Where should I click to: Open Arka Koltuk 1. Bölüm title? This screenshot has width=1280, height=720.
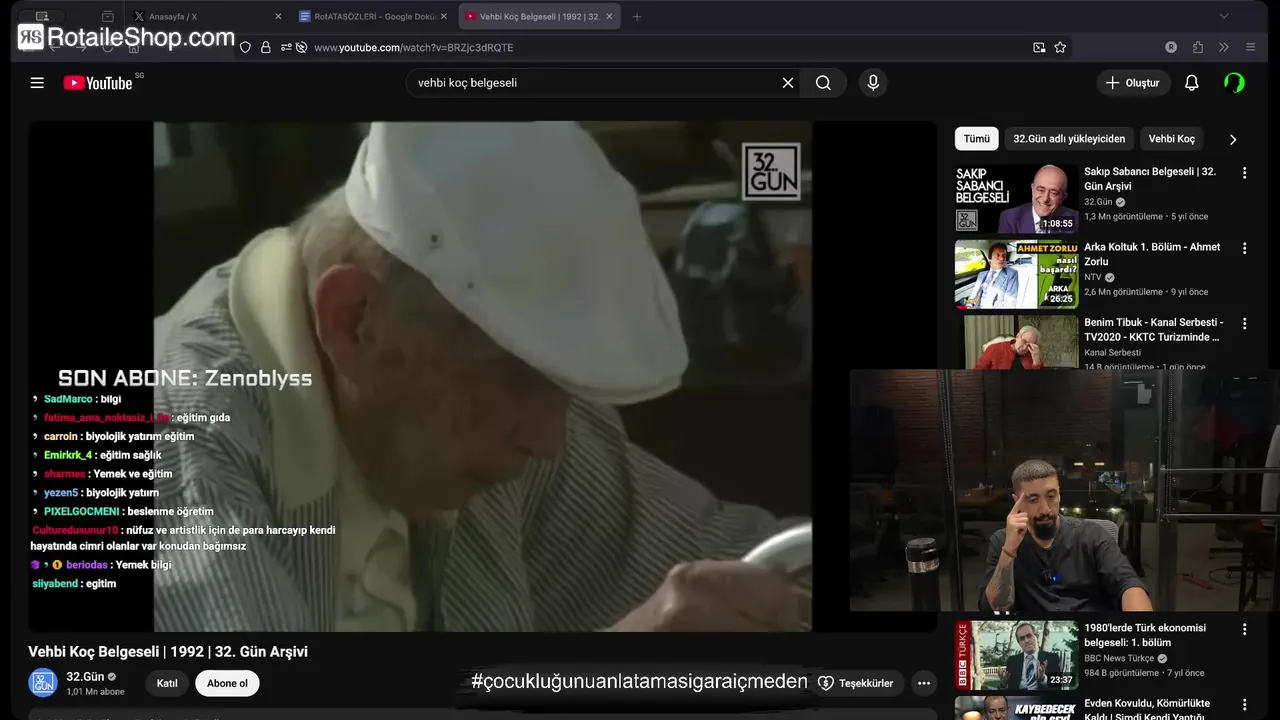coord(1152,254)
